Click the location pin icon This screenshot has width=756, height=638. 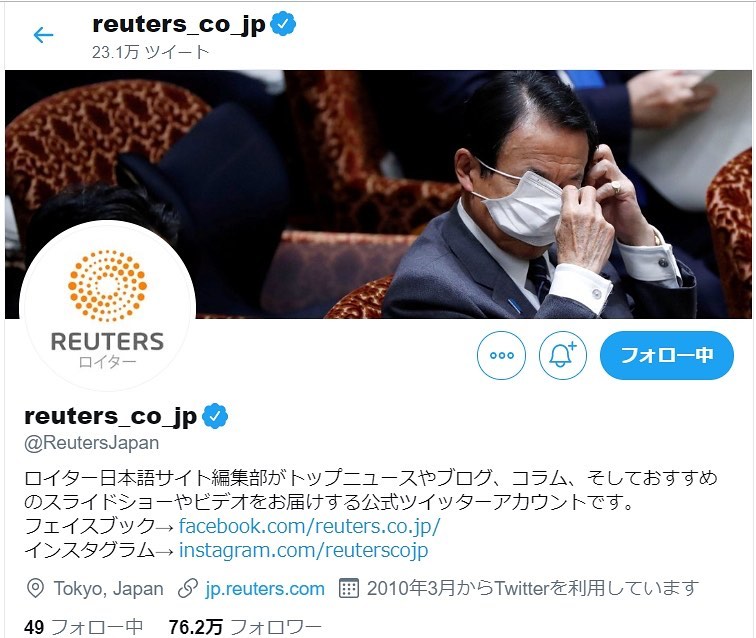35,588
